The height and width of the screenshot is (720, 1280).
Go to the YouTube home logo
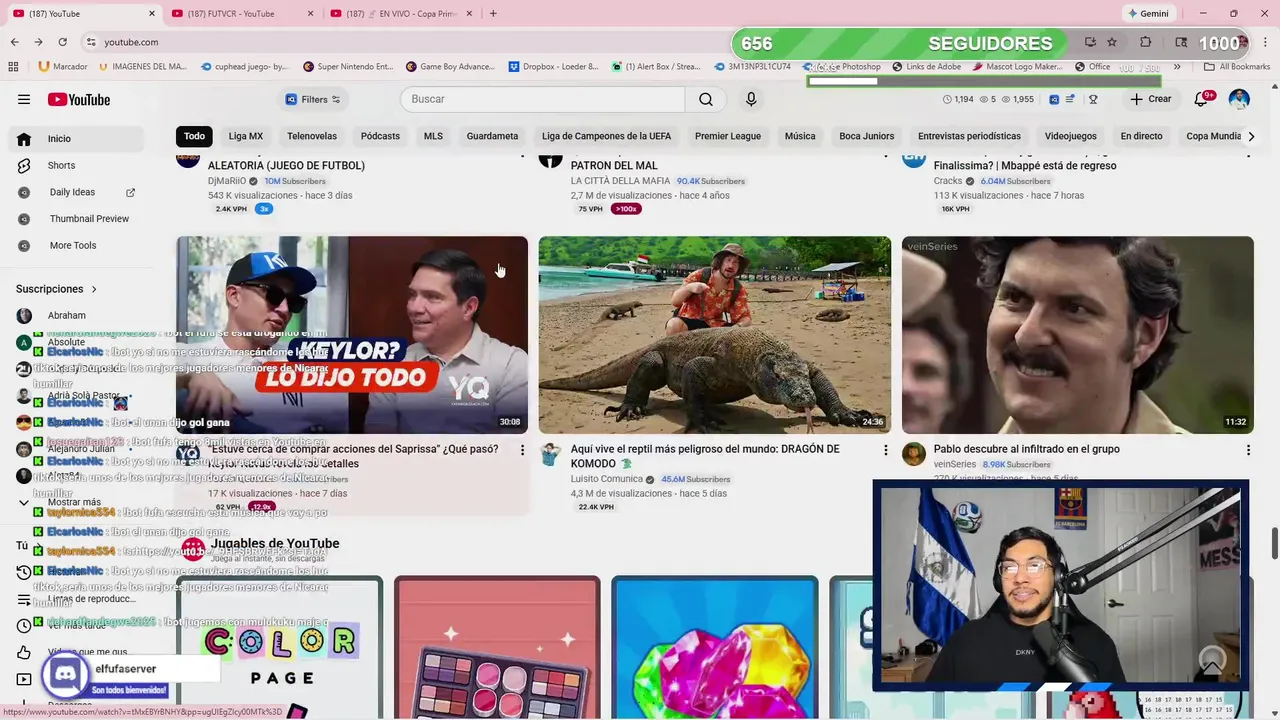coord(79,99)
